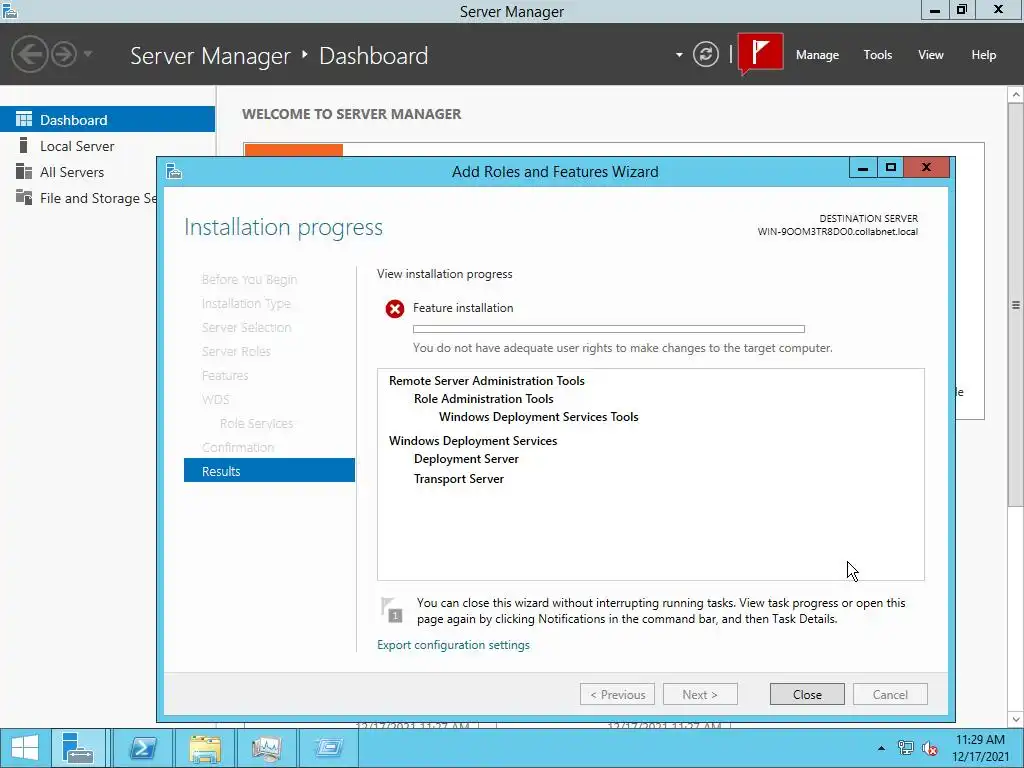The height and width of the screenshot is (768, 1024).
Task: Click the Next button in the wizard
Action: tap(700, 694)
